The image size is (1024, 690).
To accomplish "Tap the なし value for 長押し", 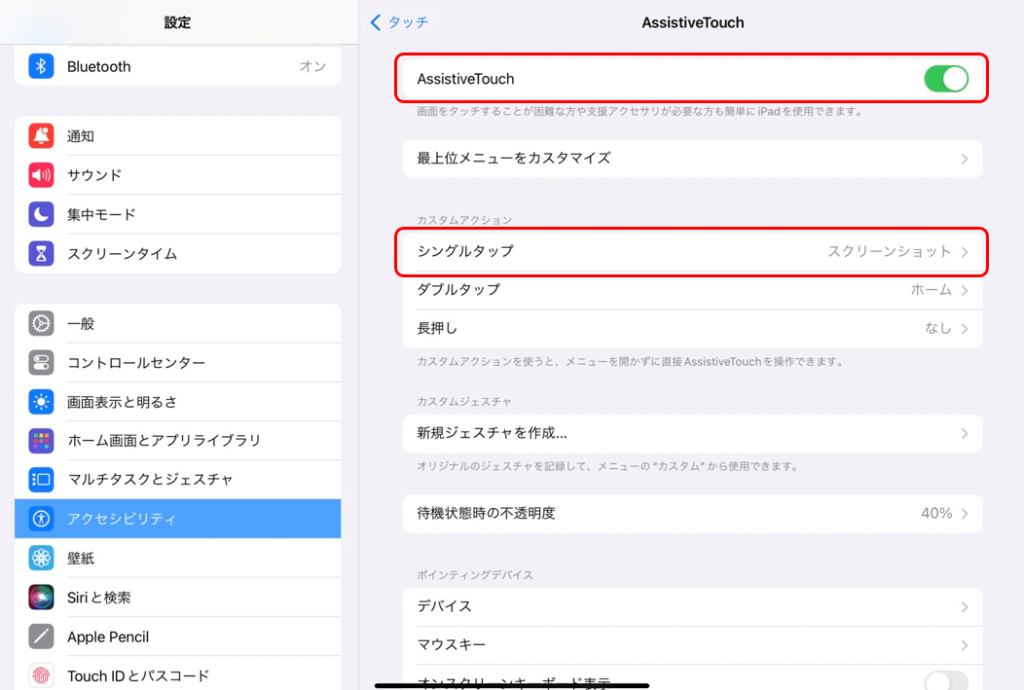I will 938,328.
